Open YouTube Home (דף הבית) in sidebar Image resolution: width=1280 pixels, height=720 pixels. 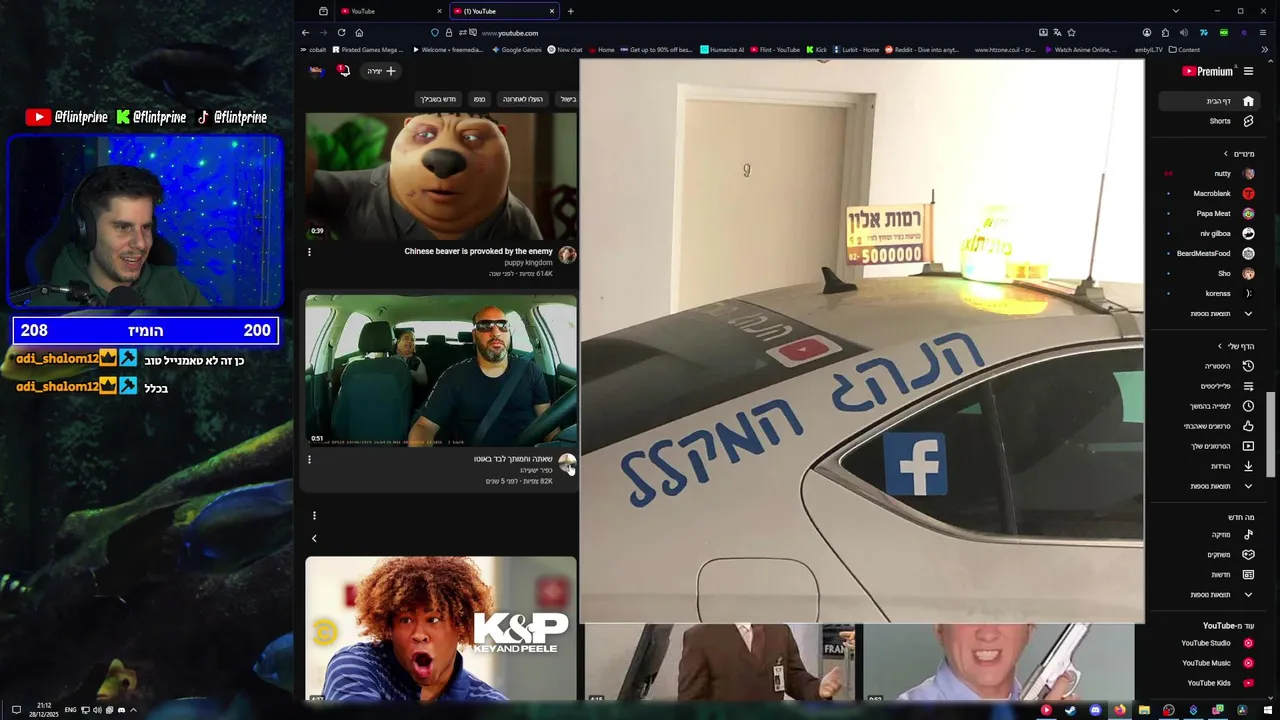[x=1208, y=101]
